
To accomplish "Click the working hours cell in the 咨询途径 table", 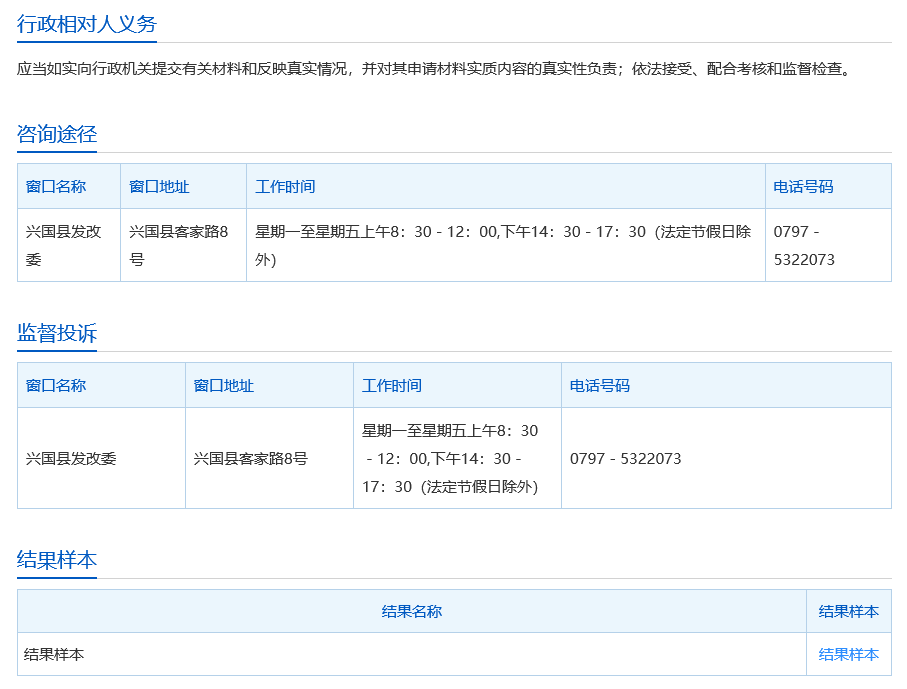I will click(503, 245).
